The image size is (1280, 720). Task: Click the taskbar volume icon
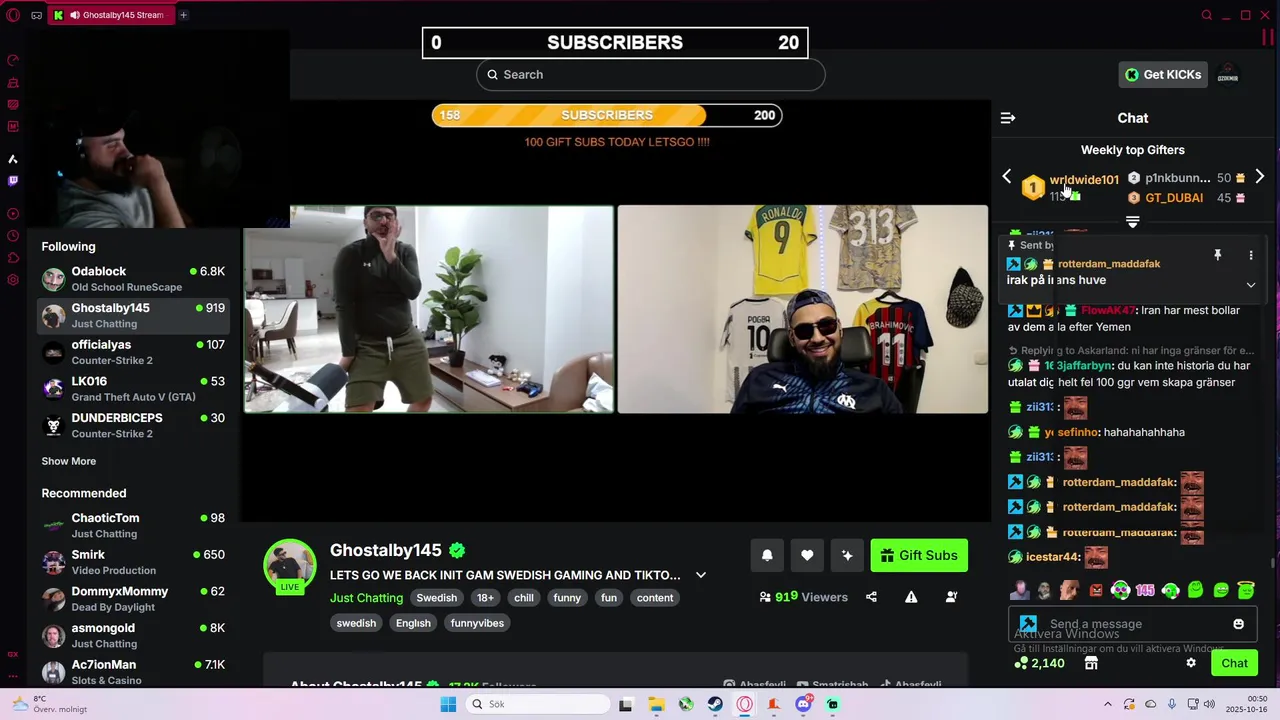pos(1209,704)
